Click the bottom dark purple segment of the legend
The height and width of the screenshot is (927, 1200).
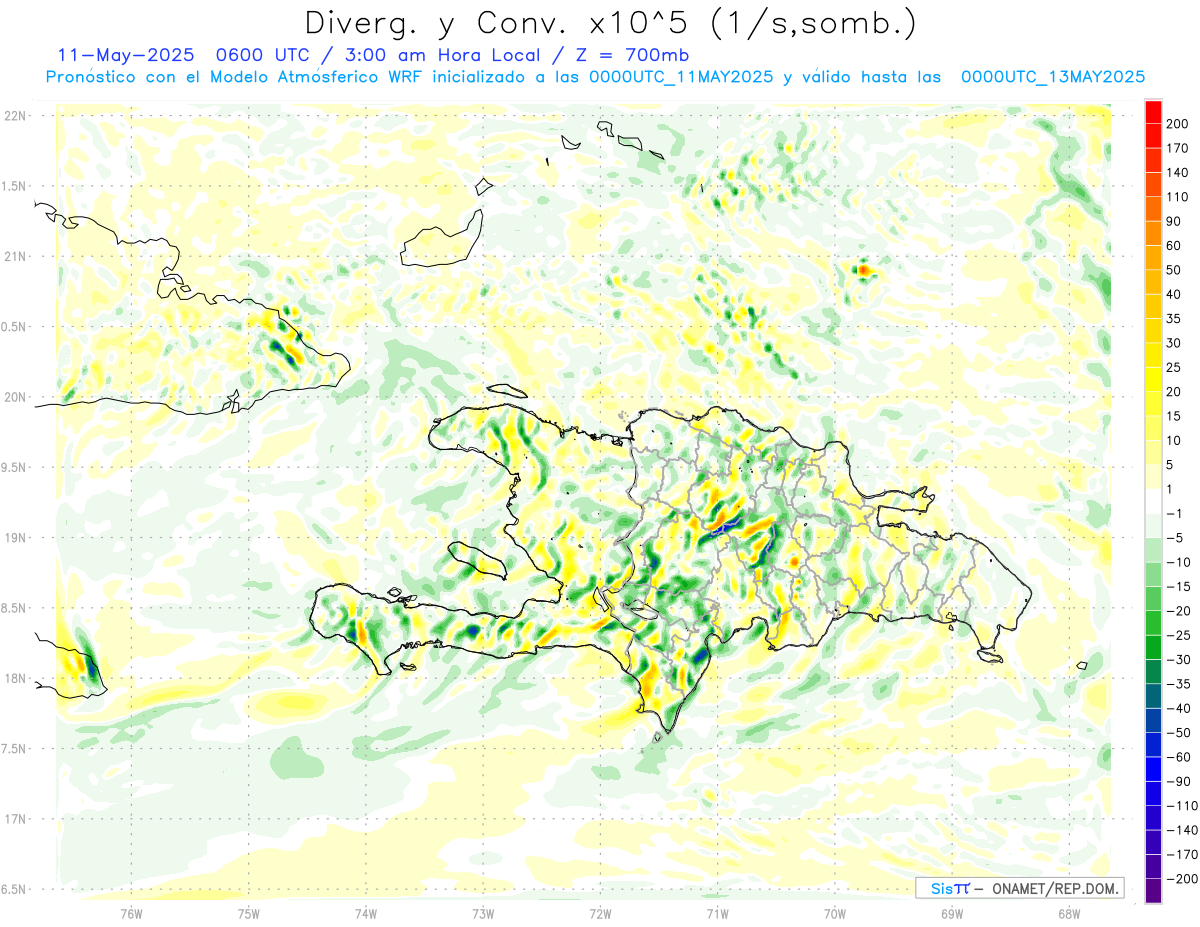pyautogui.click(x=1153, y=891)
